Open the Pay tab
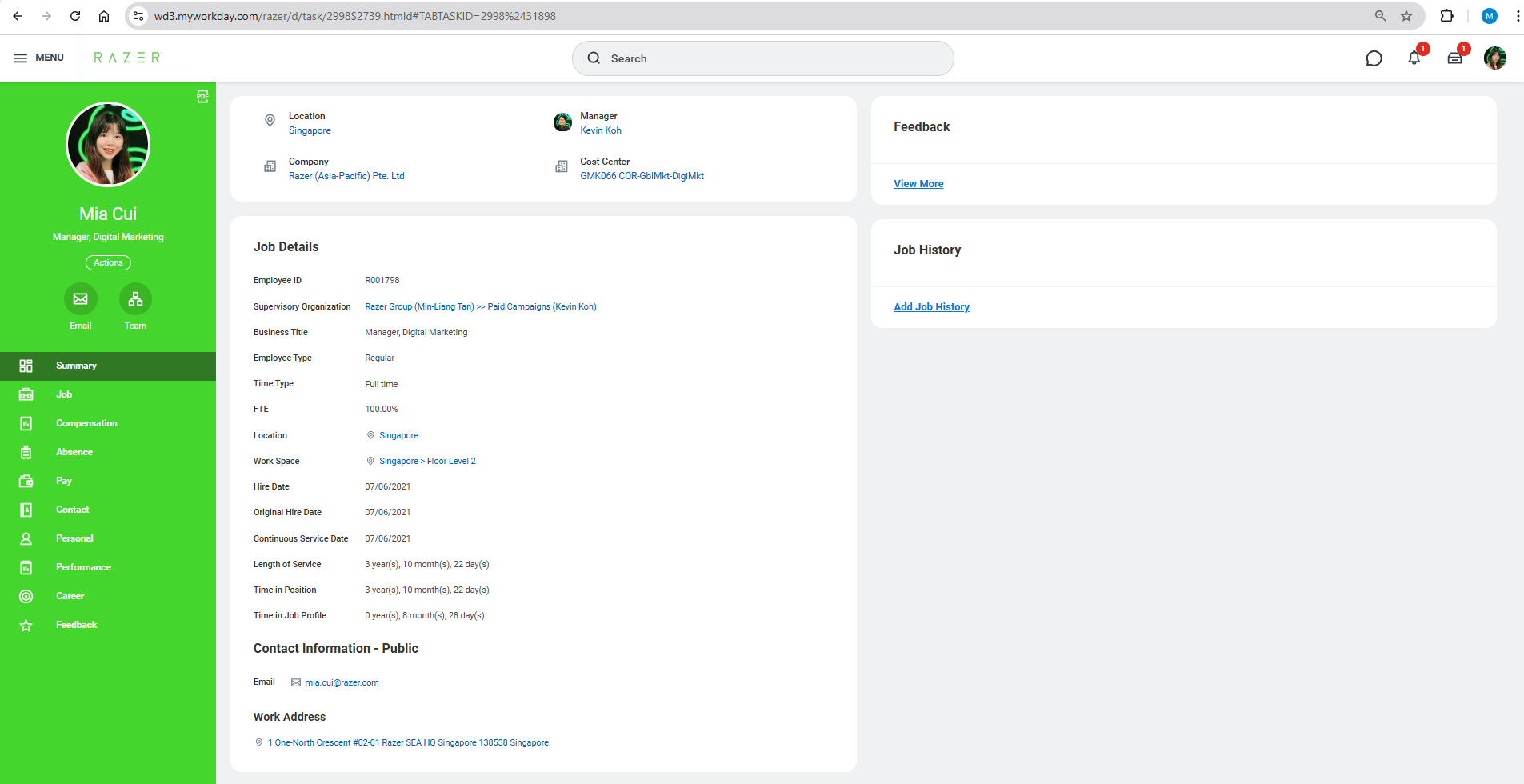This screenshot has height=784, width=1524. point(108,481)
